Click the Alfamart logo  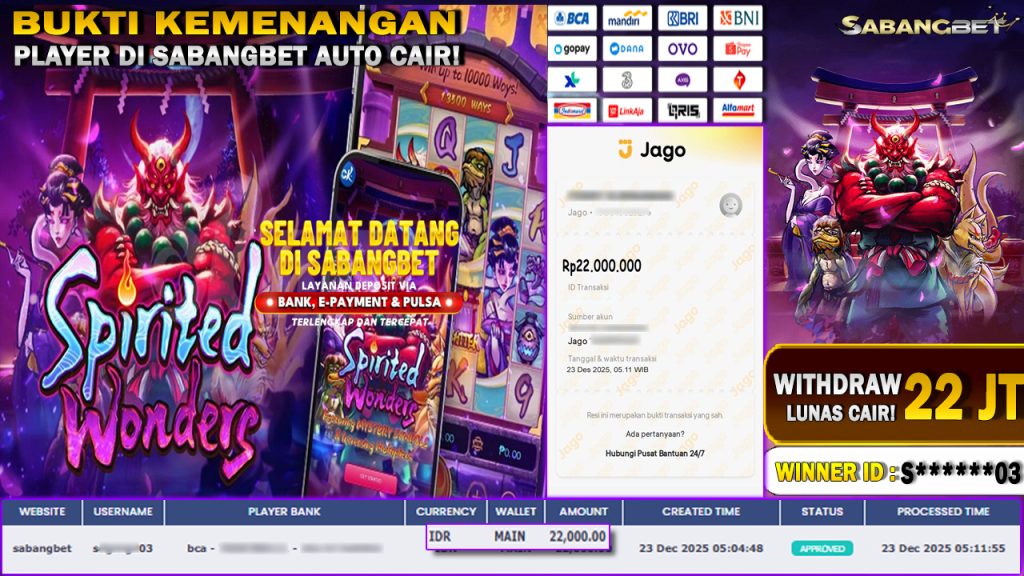[738, 110]
